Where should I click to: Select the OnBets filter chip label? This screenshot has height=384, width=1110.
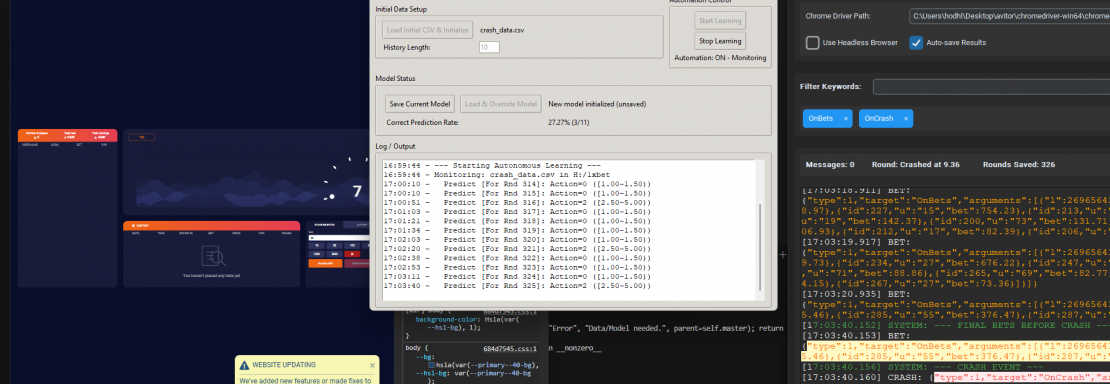point(821,119)
